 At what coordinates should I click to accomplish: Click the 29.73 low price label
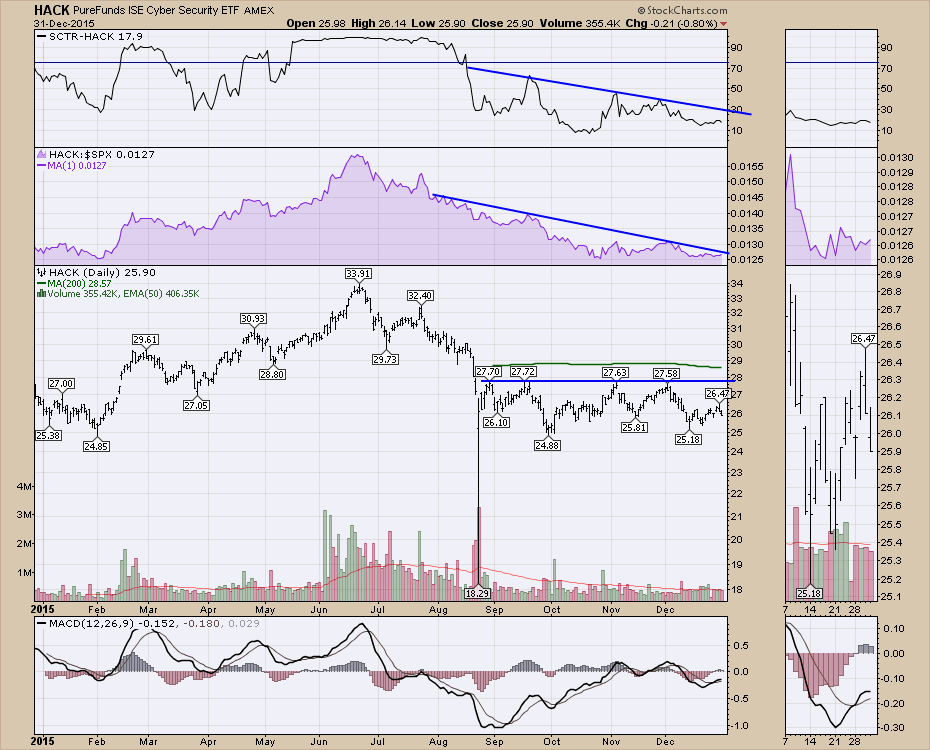(x=385, y=359)
